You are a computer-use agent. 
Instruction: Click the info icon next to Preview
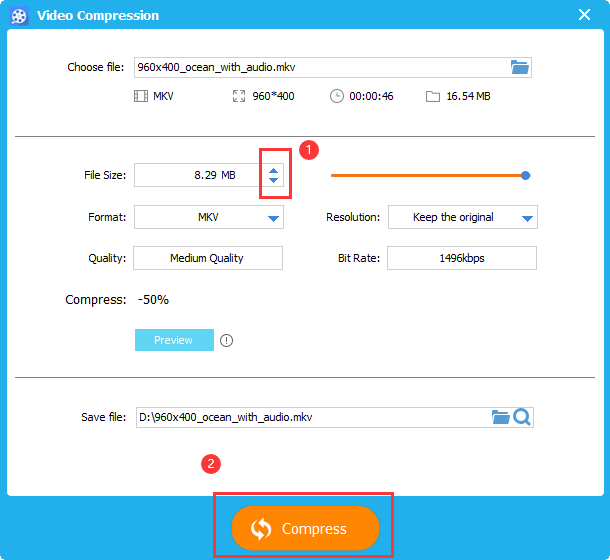pyautogui.click(x=227, y=340)
